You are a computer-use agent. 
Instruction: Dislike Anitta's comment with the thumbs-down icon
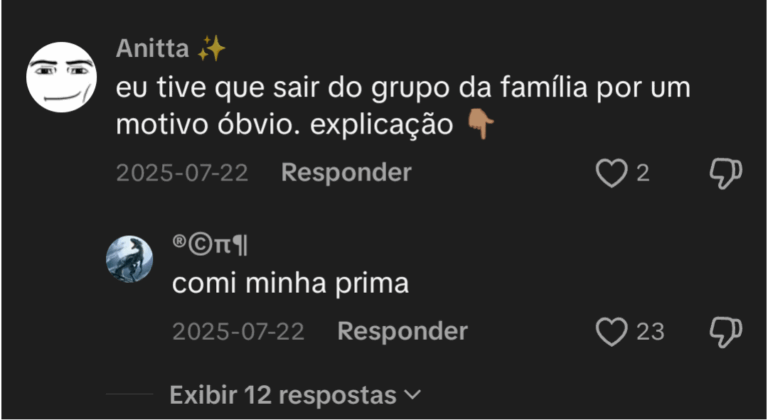[725, 173]
